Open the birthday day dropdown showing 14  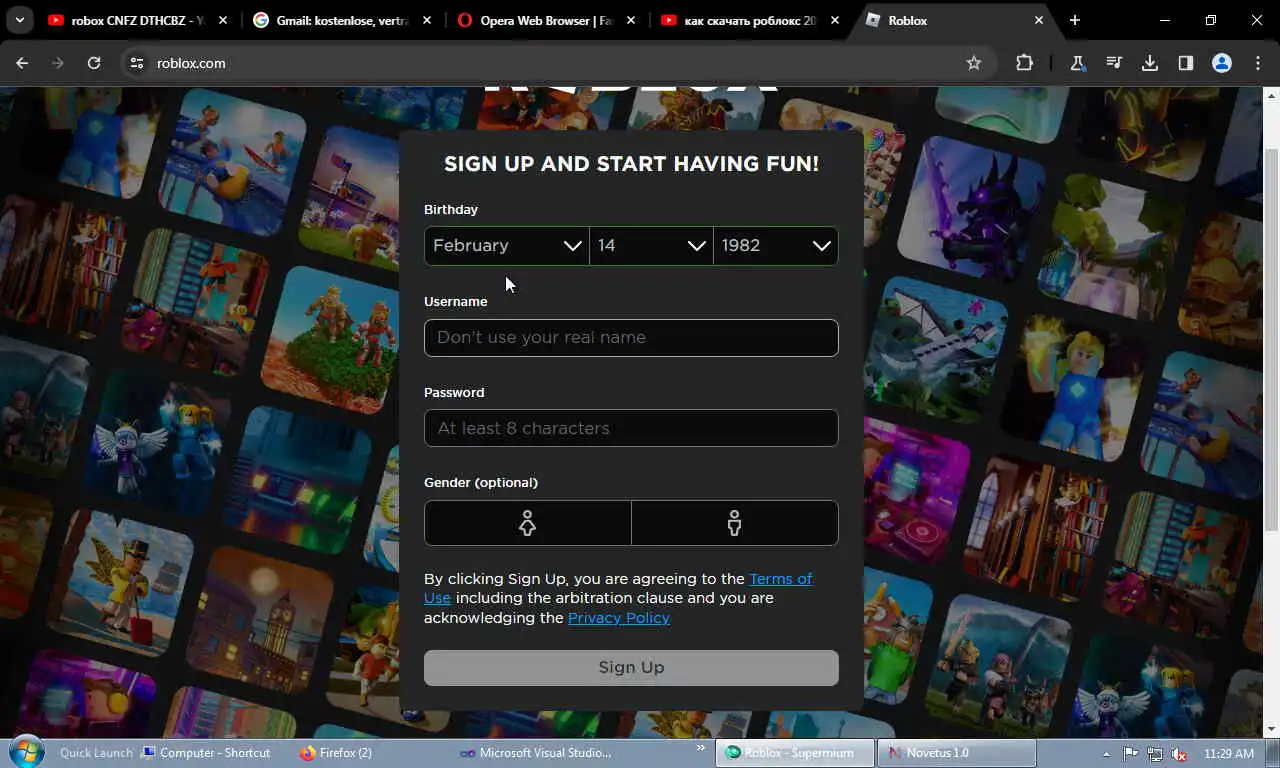tap(651, 246)
